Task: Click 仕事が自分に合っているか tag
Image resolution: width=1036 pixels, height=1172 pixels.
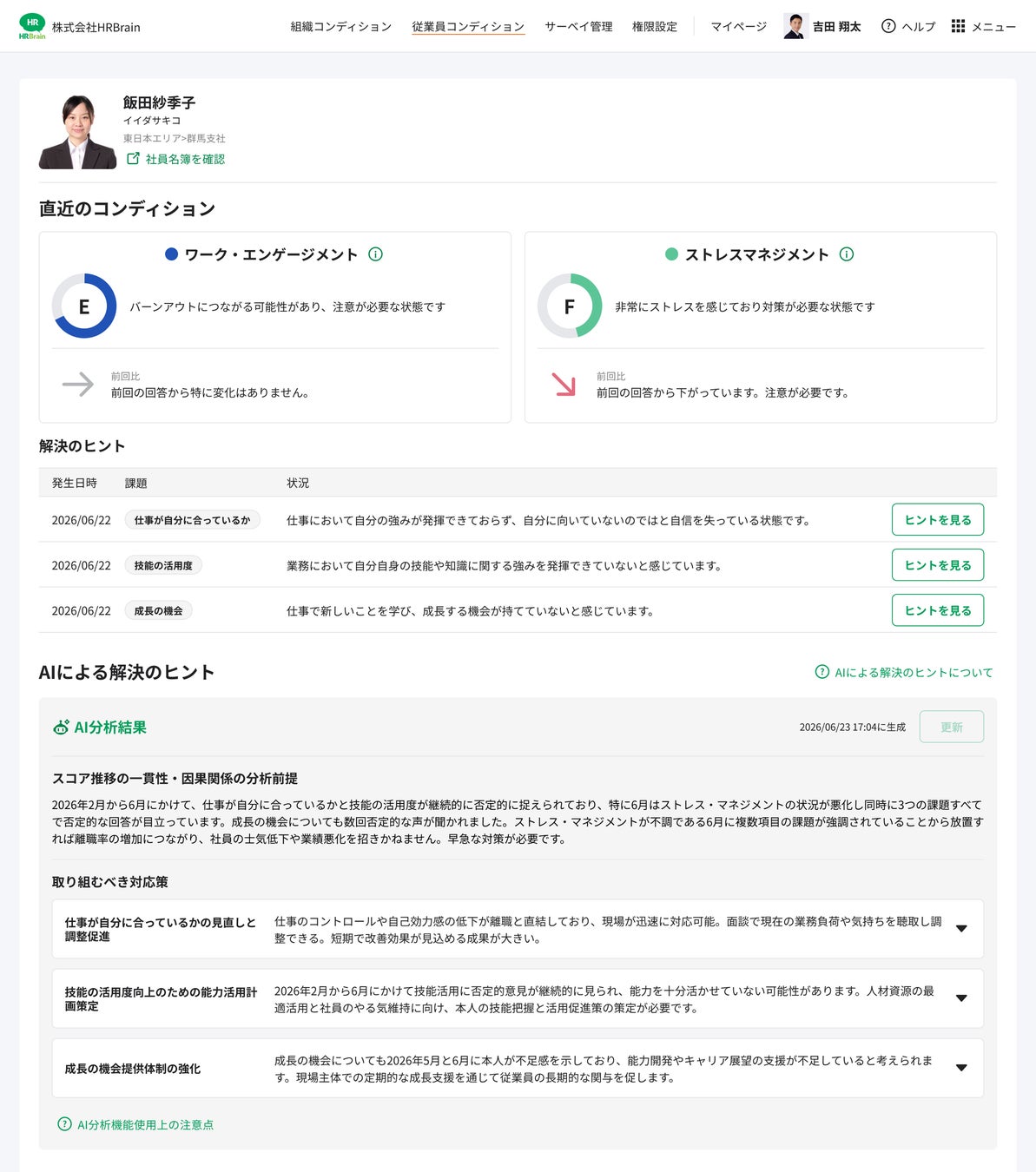Action: click(192, 520)
